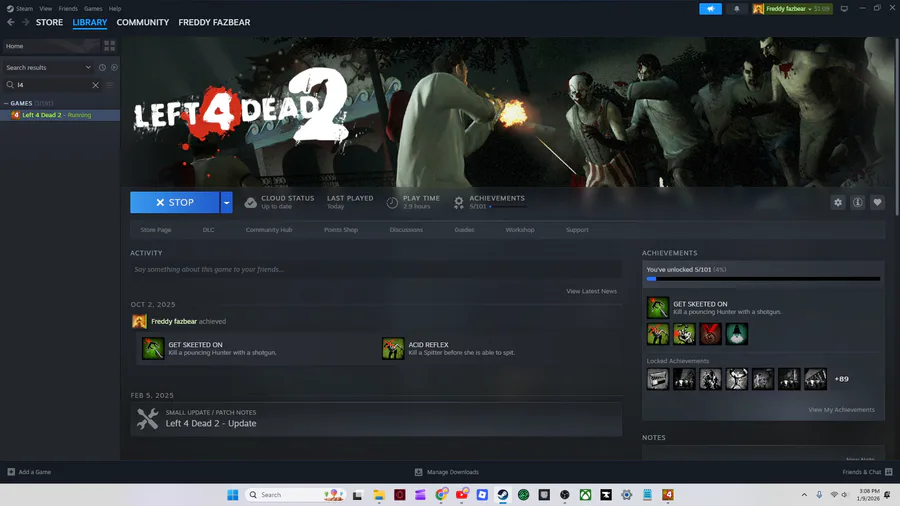This screenshot has height=506, width=900.
Task: Click the activity status input field
Action: pyautogui.click(x=376, y=270)
